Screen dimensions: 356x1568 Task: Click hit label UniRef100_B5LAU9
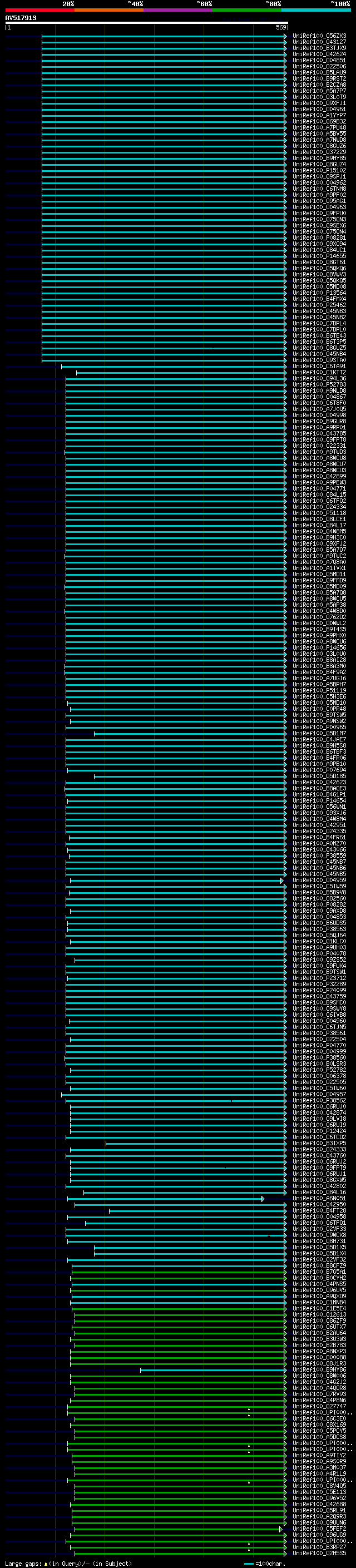(319, 72)
